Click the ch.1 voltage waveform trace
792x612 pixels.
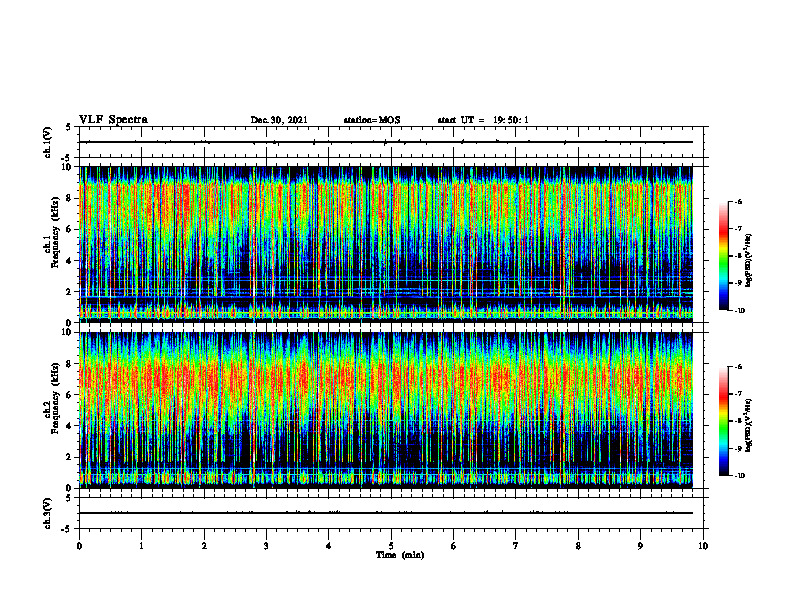click(385, 142)
